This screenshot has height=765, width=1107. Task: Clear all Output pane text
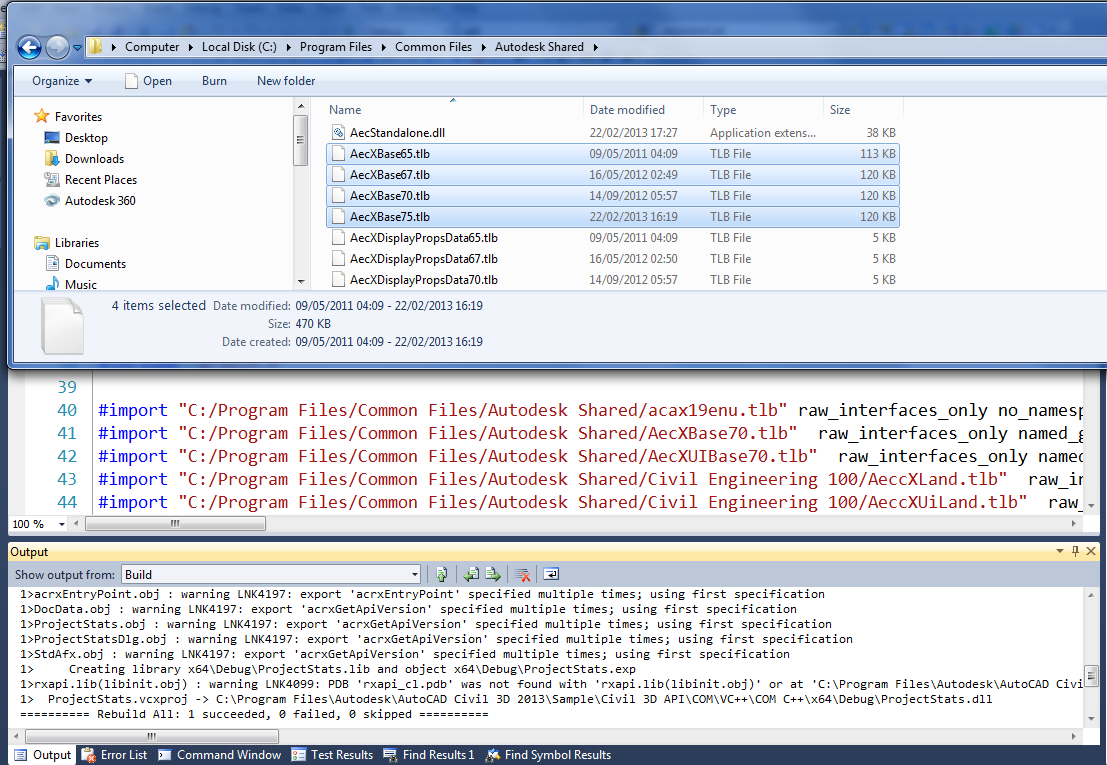[x=522, y=574]
